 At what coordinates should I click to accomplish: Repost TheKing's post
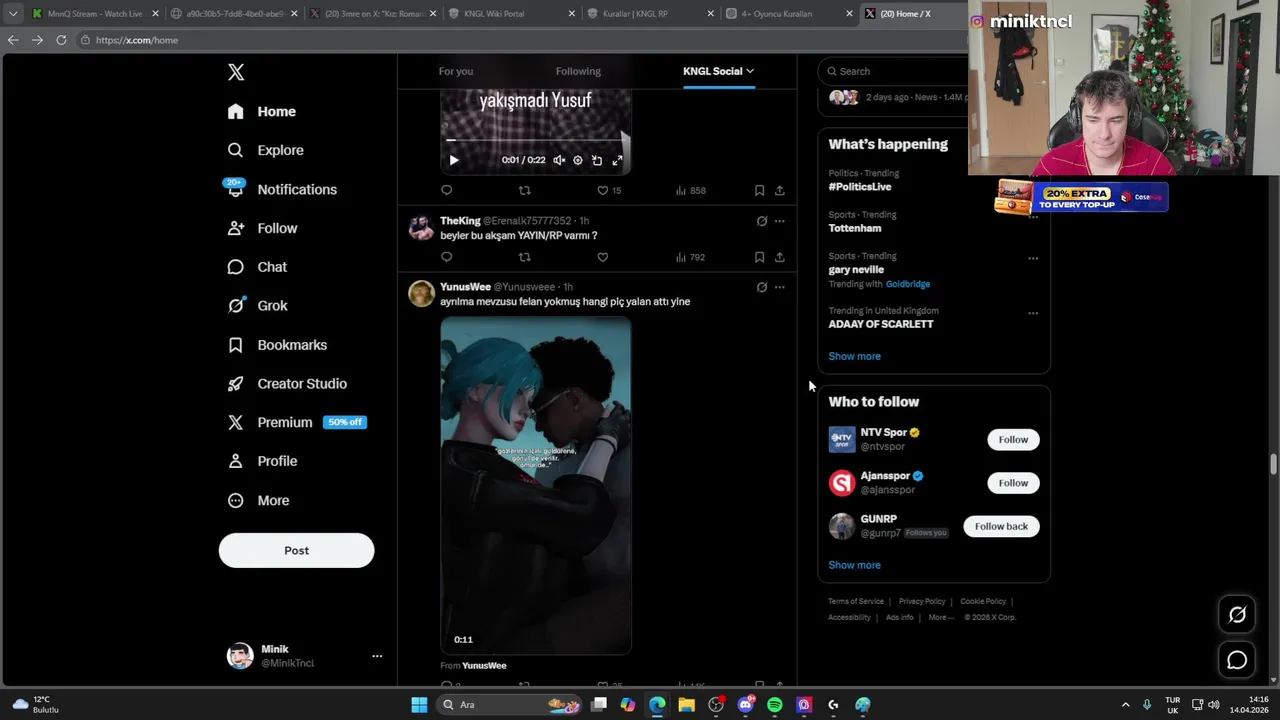tap(524, 257)
